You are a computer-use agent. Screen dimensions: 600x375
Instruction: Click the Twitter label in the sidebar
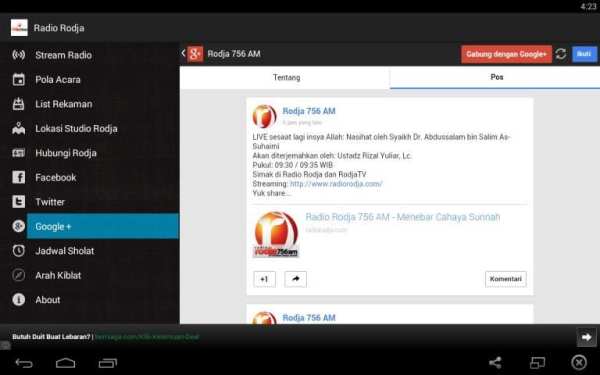pos(50,202)
